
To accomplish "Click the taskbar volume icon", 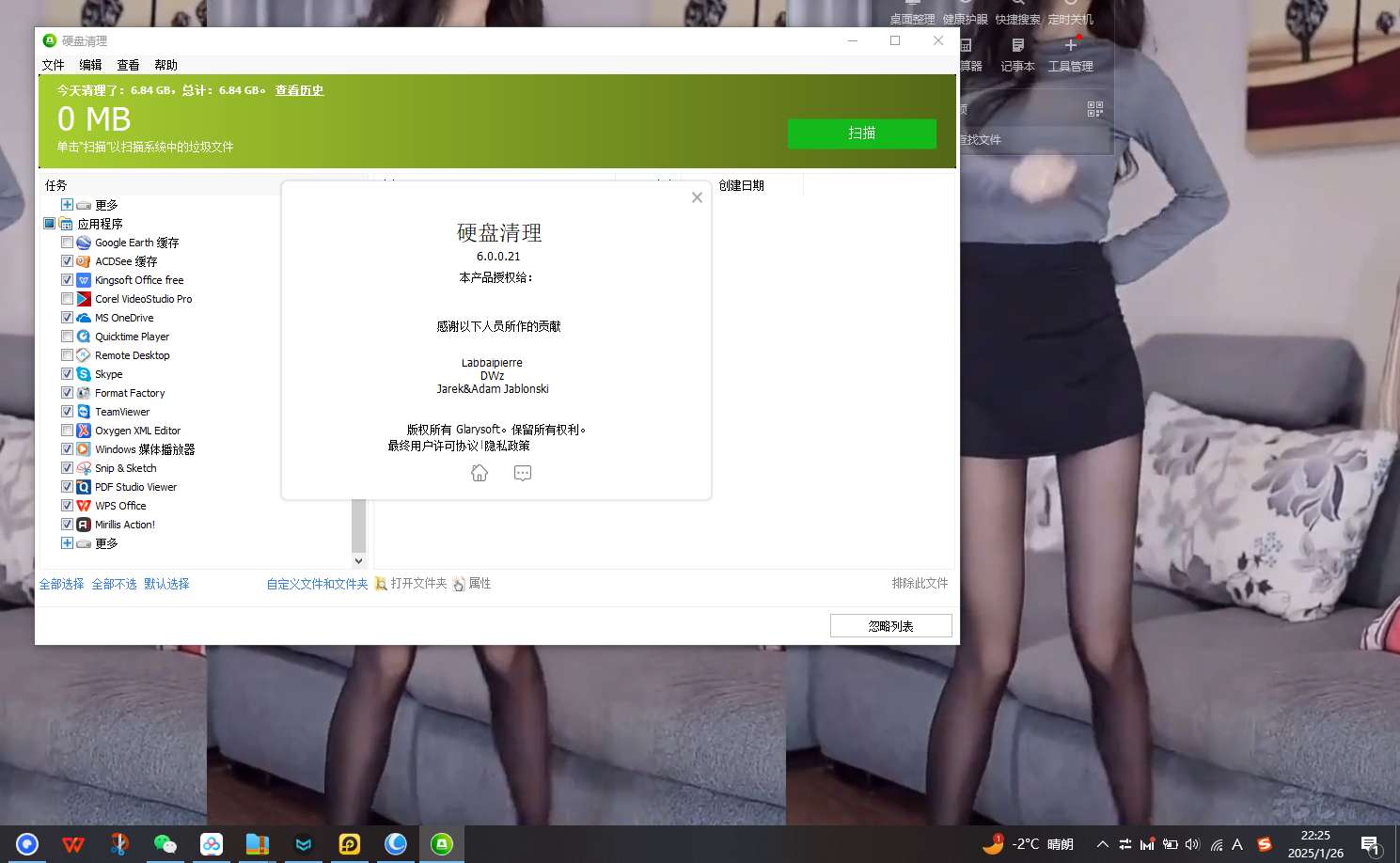I will pos(1192,844).
